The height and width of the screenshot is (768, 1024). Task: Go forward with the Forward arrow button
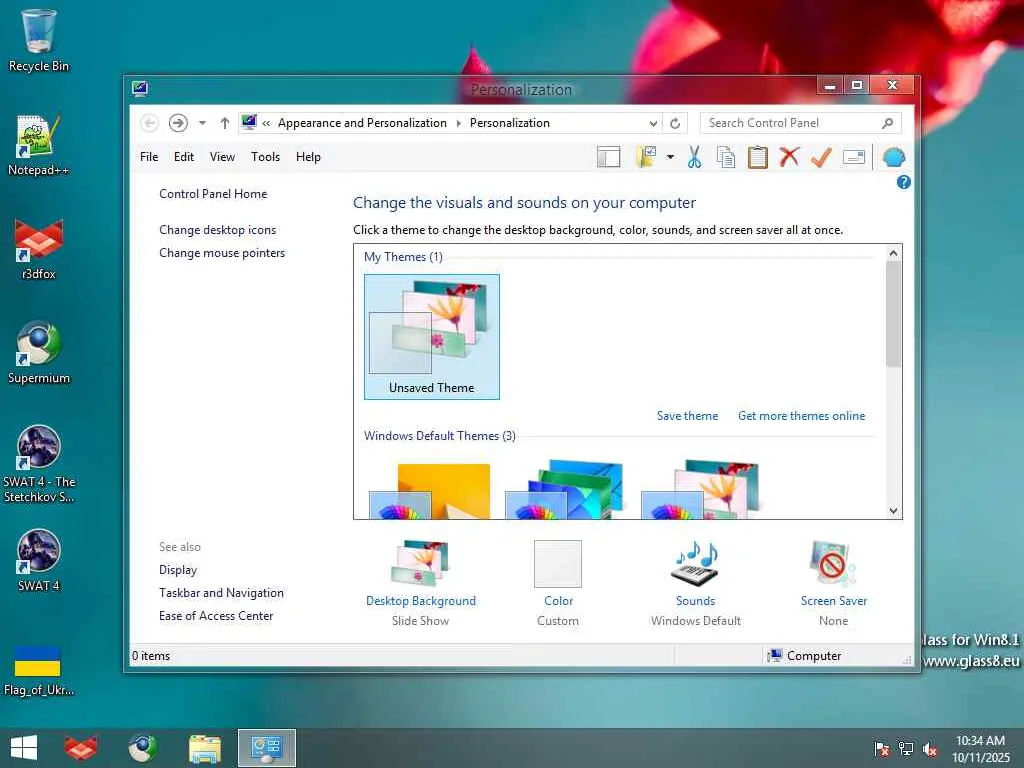[178, 123]
